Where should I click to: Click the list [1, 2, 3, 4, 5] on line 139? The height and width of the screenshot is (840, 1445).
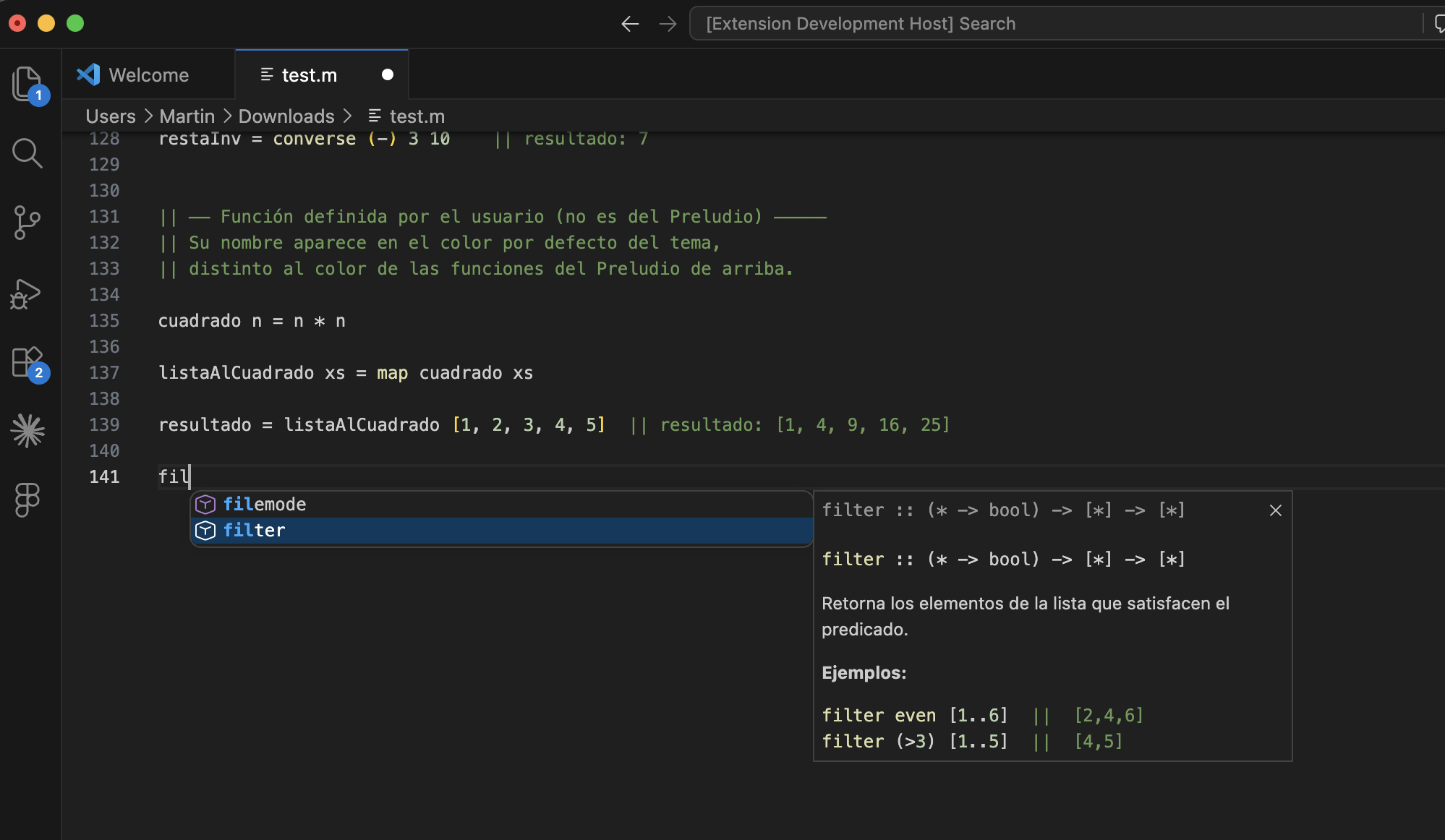[x=529, y=424]
